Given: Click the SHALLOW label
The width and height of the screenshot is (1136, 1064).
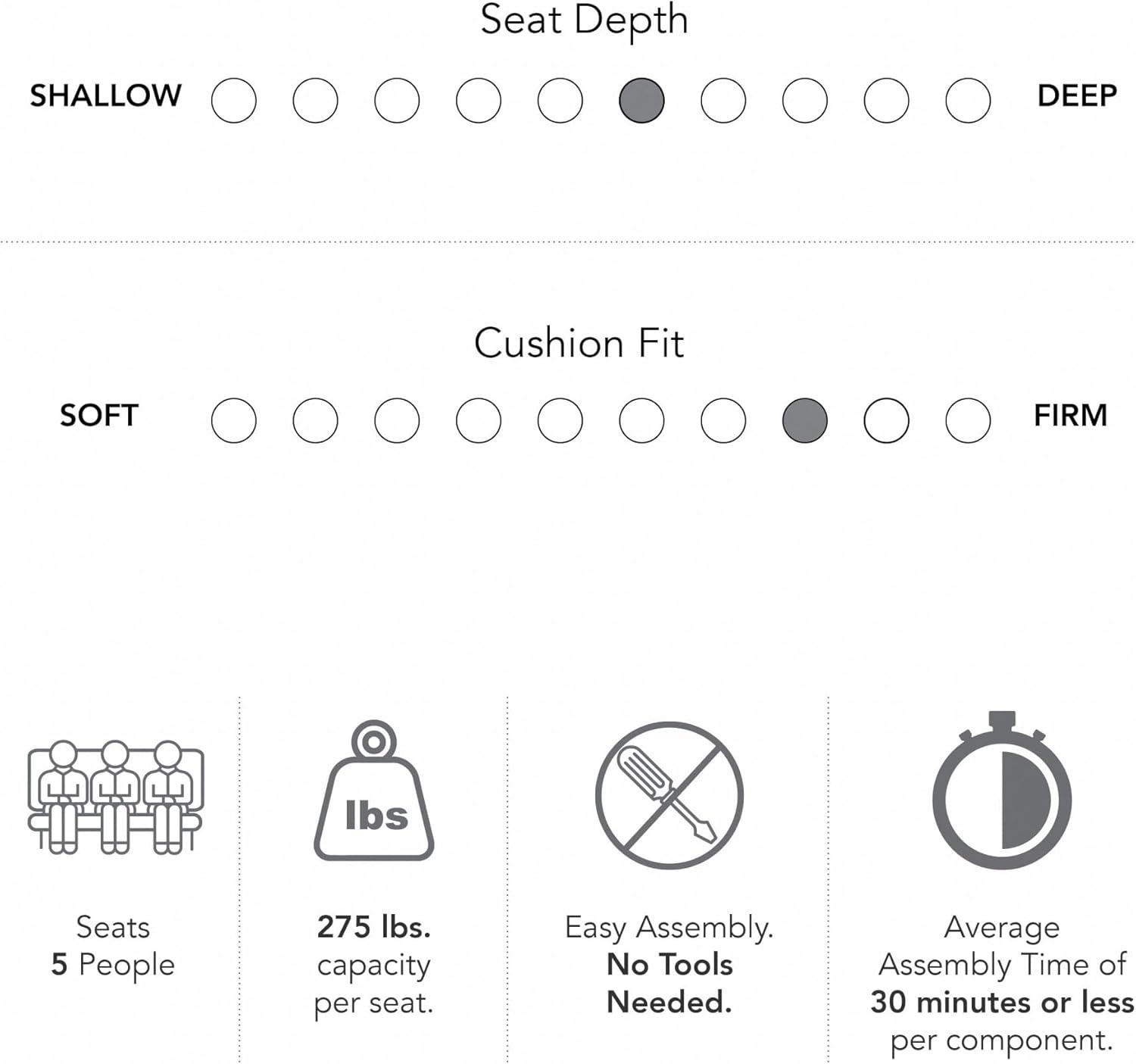Looking at the screenshot, I should tap(106, 96).
